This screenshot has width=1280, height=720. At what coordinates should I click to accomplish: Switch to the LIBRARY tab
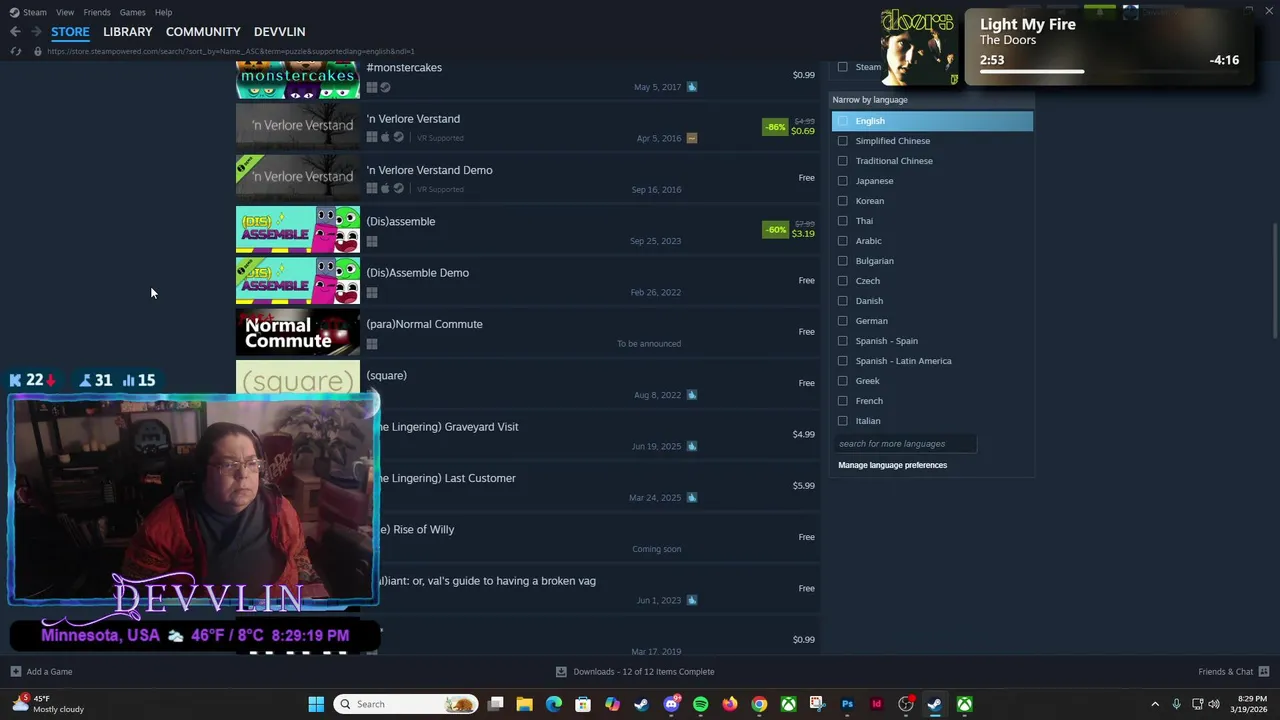pos(128,32)
